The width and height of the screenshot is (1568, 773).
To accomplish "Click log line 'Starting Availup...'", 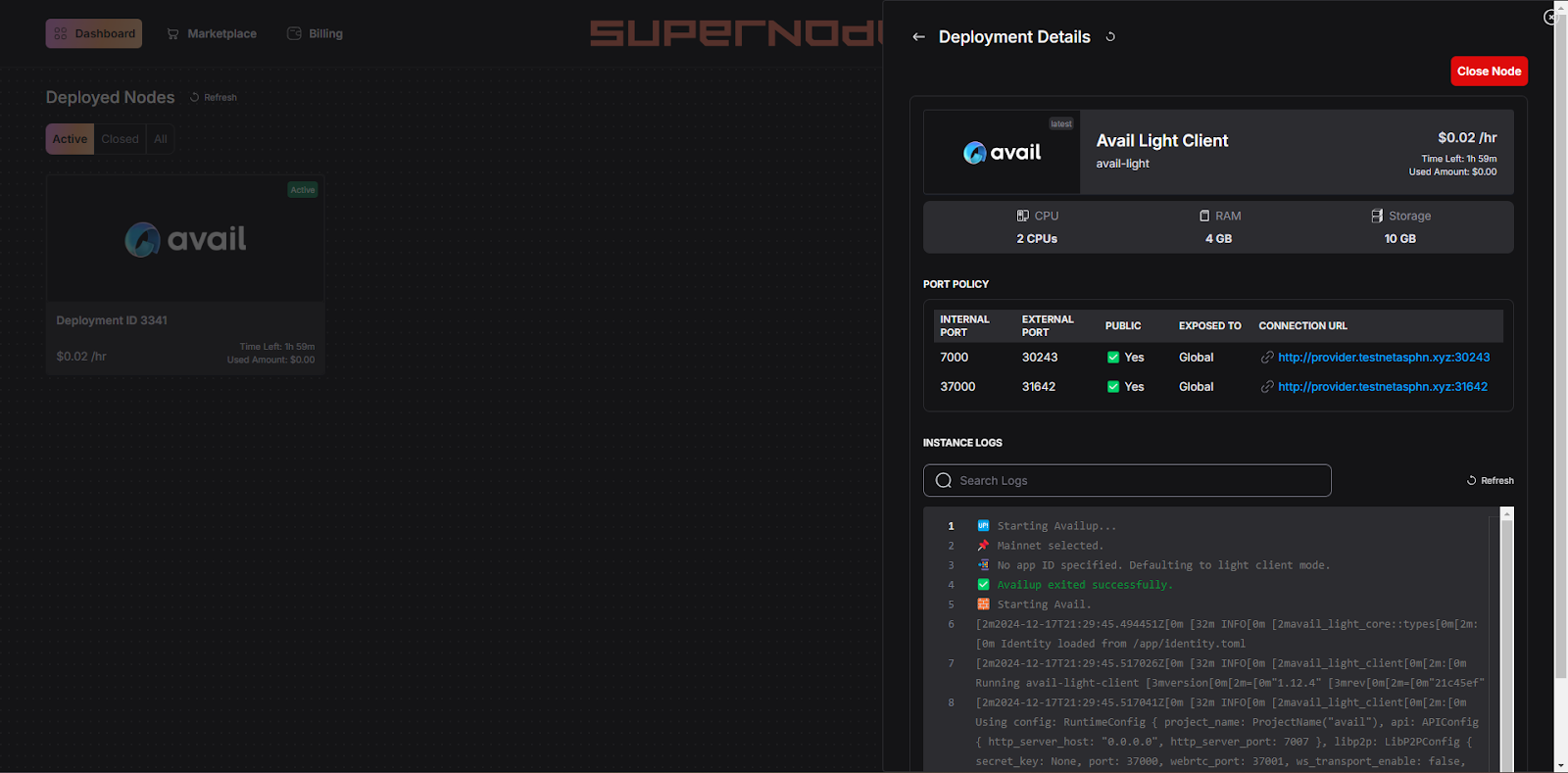I will pyautogui.click(x=1056, y=526).
